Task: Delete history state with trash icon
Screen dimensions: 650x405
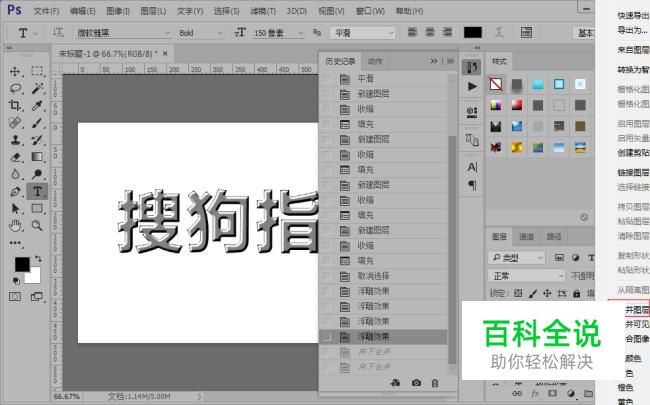Action: tap(435, 383)
